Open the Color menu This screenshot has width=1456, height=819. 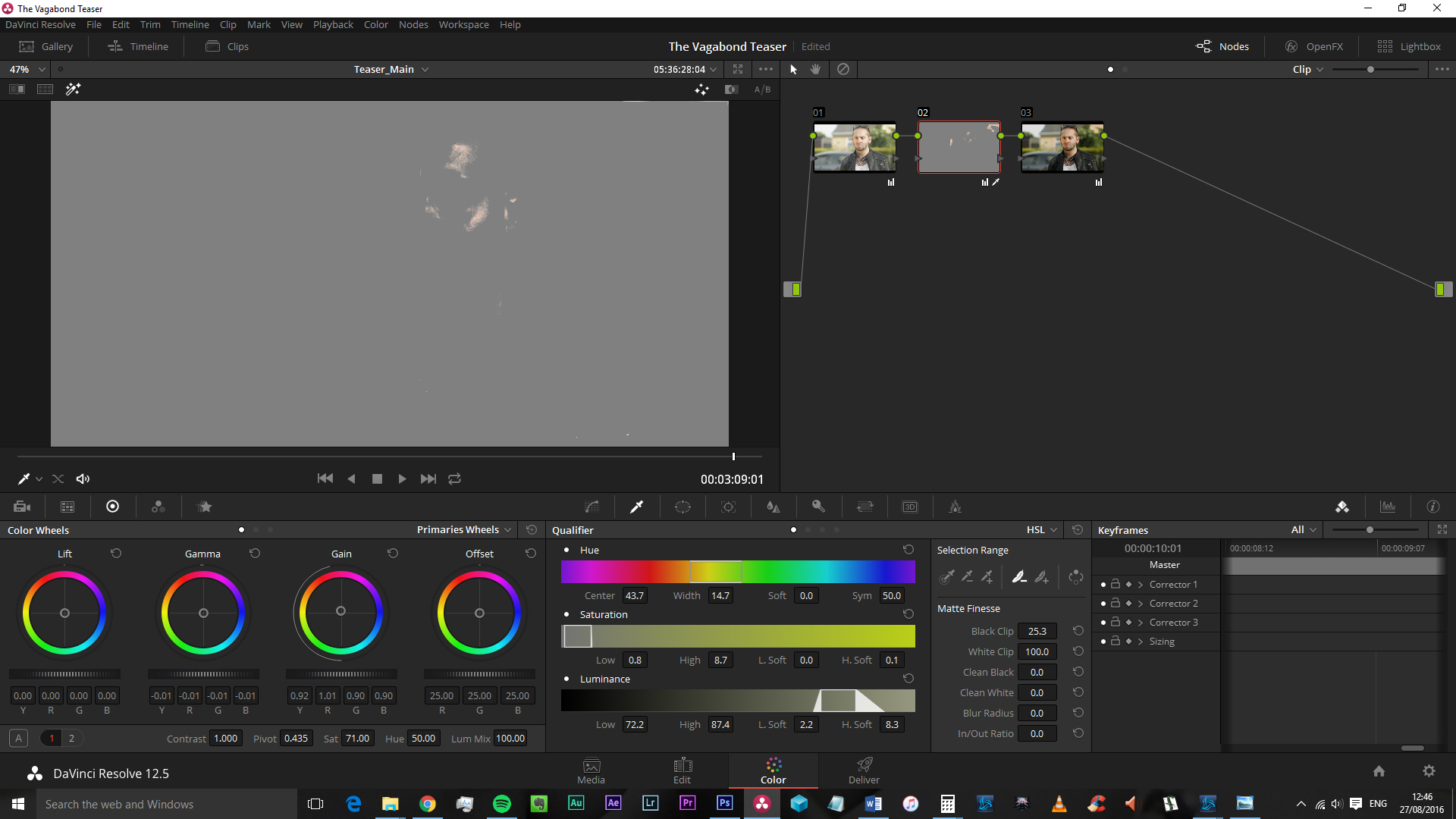375,24
